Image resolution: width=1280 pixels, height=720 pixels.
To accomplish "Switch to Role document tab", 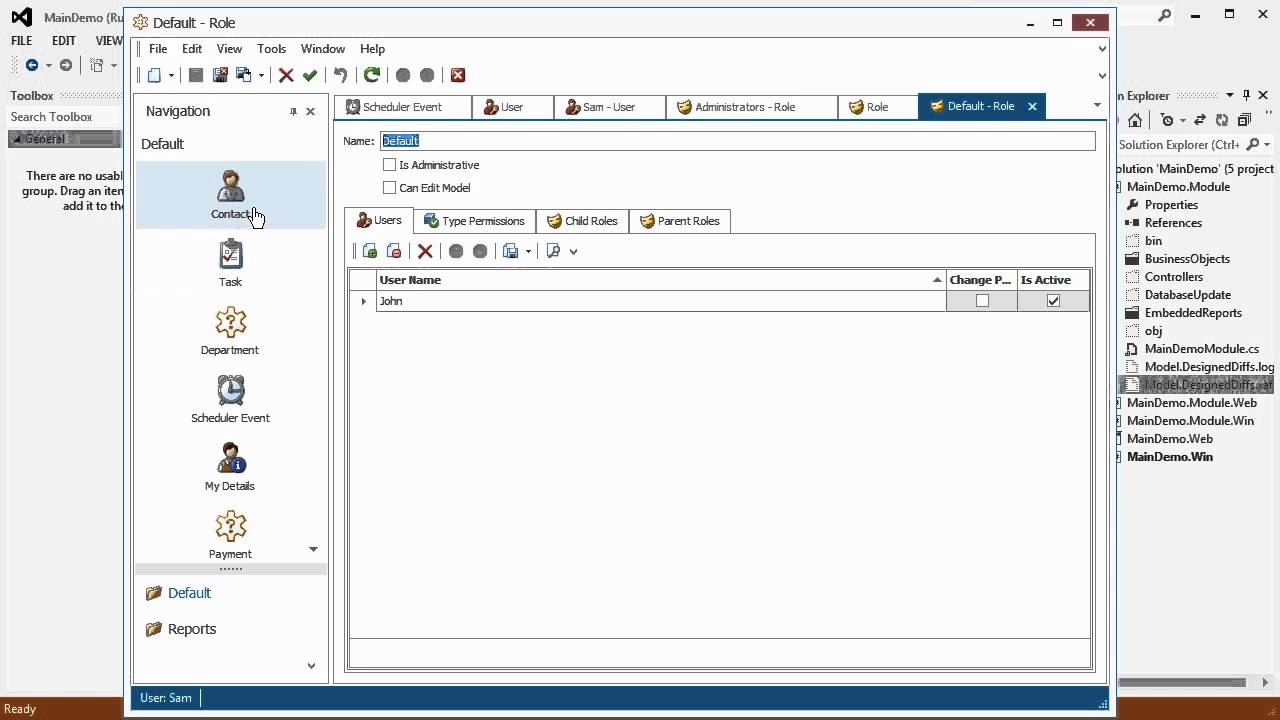I will point(877,107).
